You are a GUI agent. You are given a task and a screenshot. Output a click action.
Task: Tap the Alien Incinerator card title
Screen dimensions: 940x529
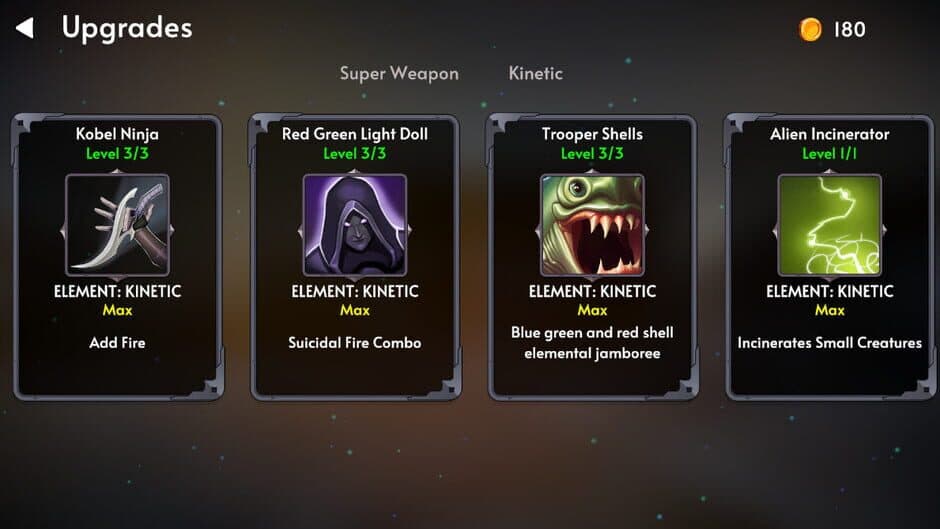click(830, 134)
